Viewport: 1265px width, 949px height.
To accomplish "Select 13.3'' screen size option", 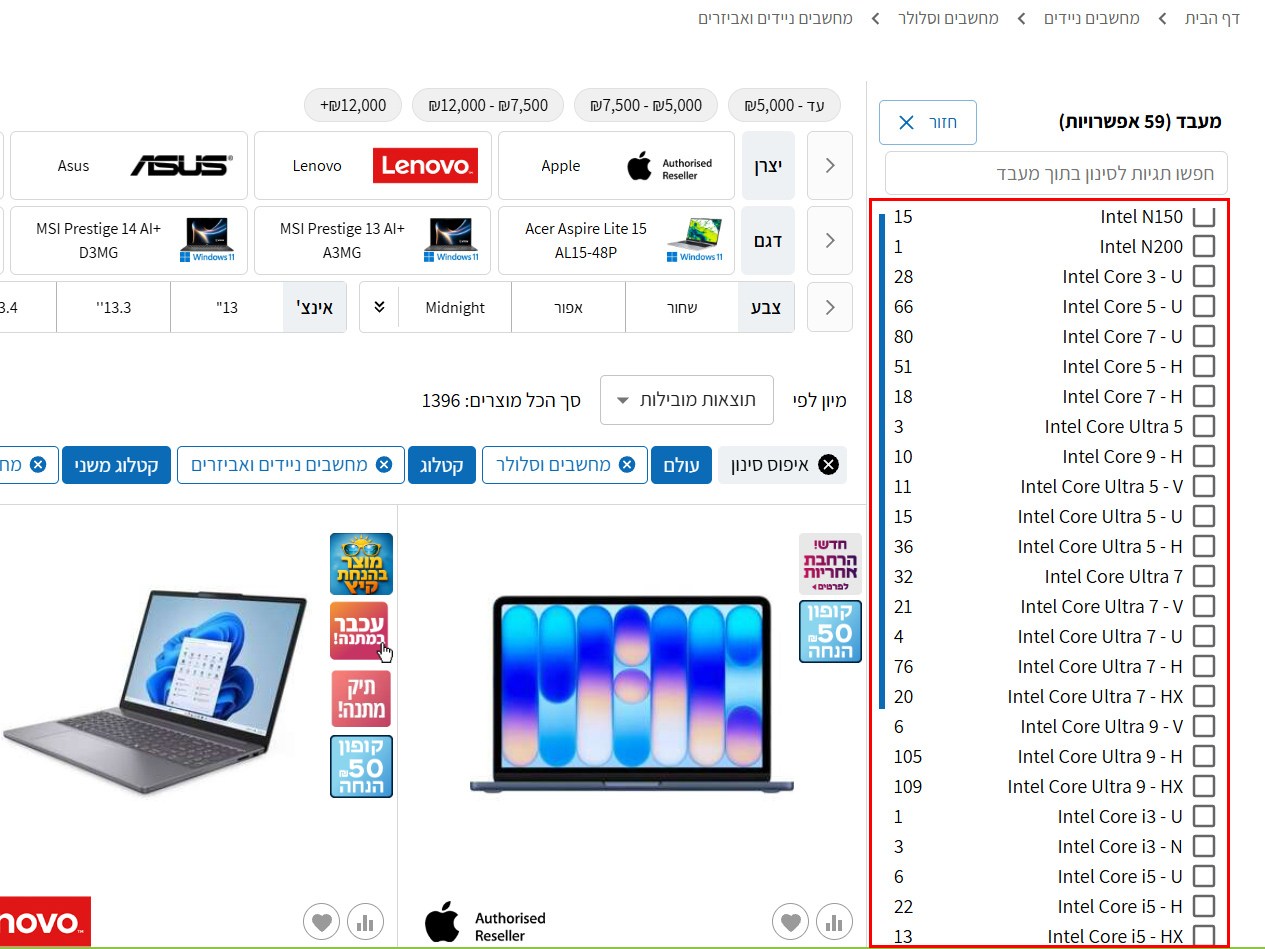I will pyautogui.click(x=113, y=307).
